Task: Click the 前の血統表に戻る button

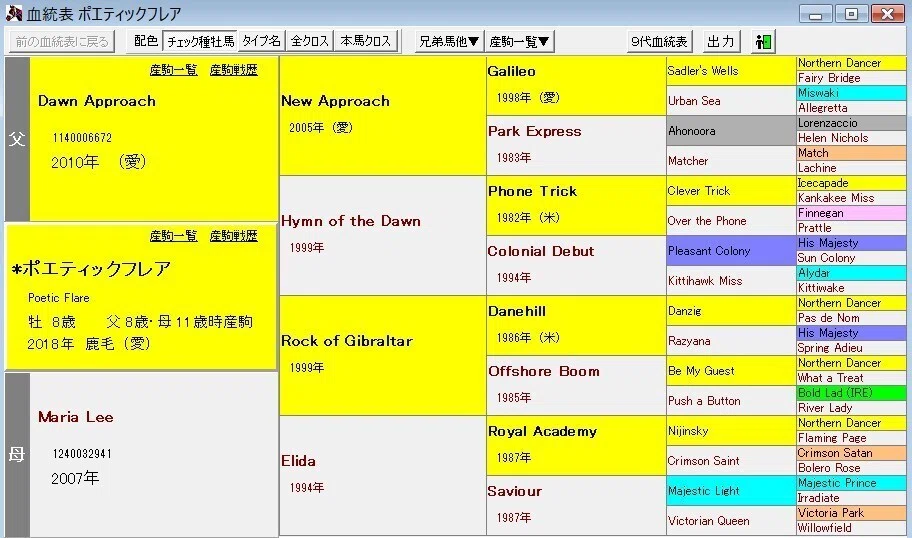Action: [62, 41]
